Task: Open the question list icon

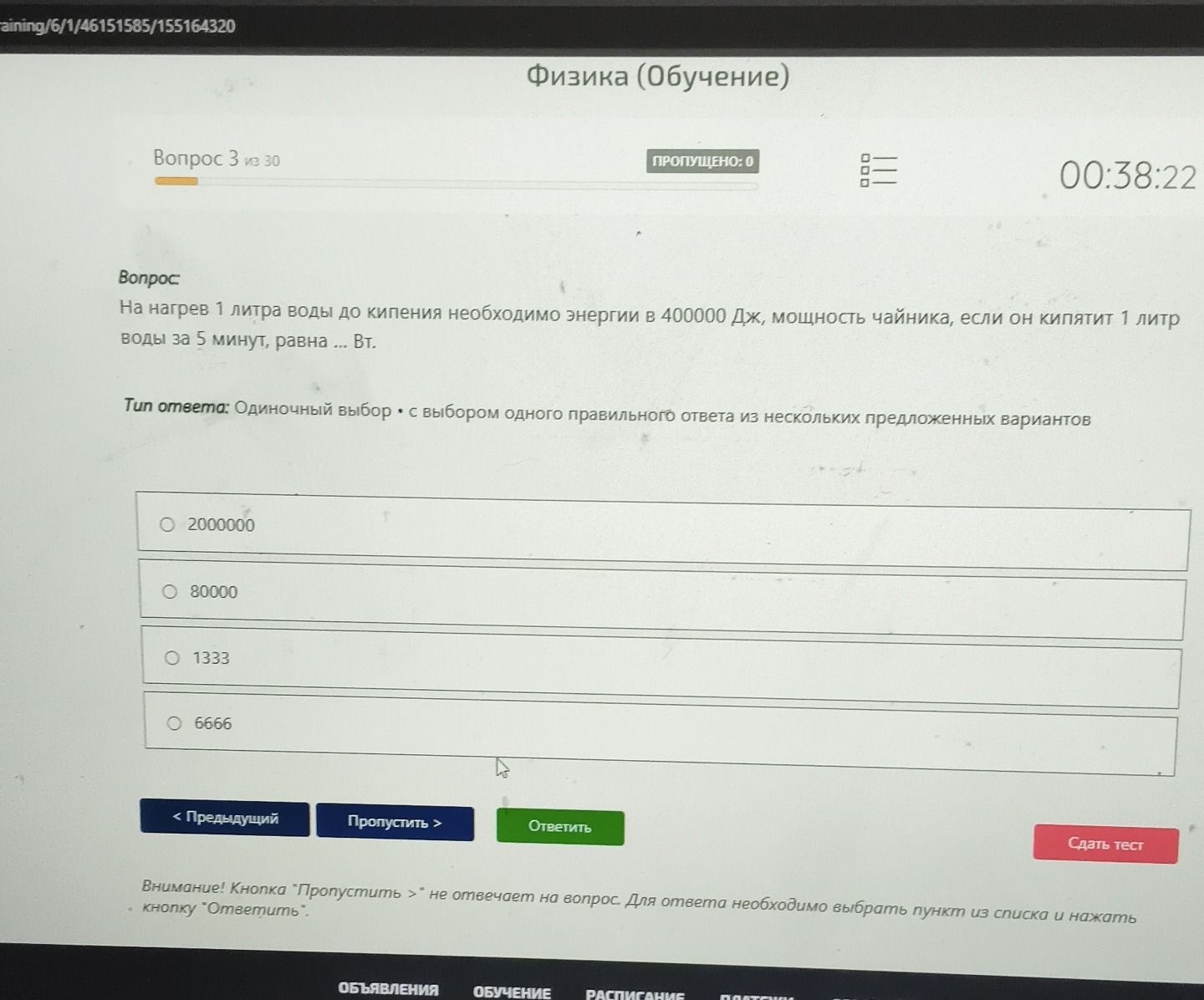Action: click(878, 170)
